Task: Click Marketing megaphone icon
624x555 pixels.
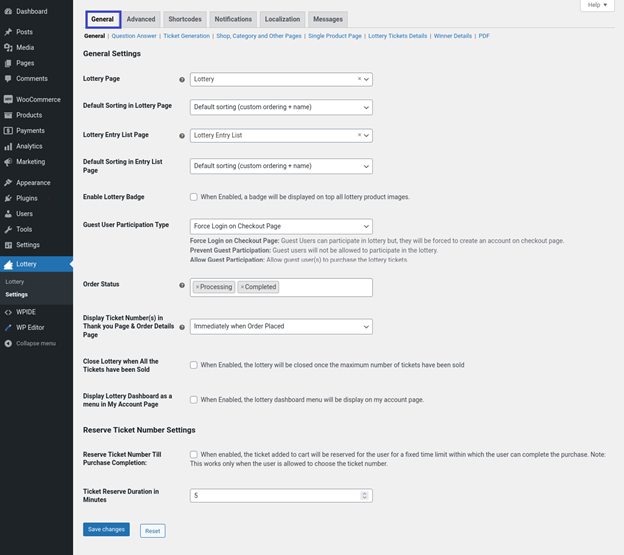Action: pos(8,162)
